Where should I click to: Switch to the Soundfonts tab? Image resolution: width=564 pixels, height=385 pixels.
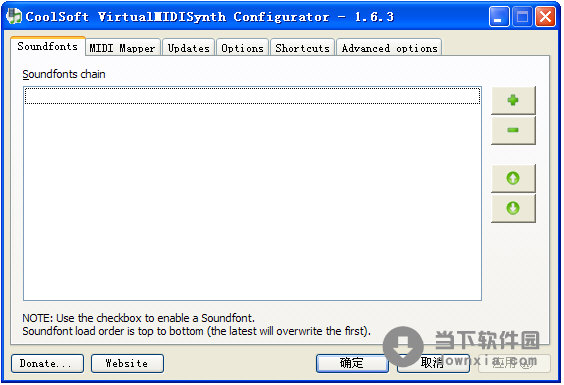pos(48,46)
